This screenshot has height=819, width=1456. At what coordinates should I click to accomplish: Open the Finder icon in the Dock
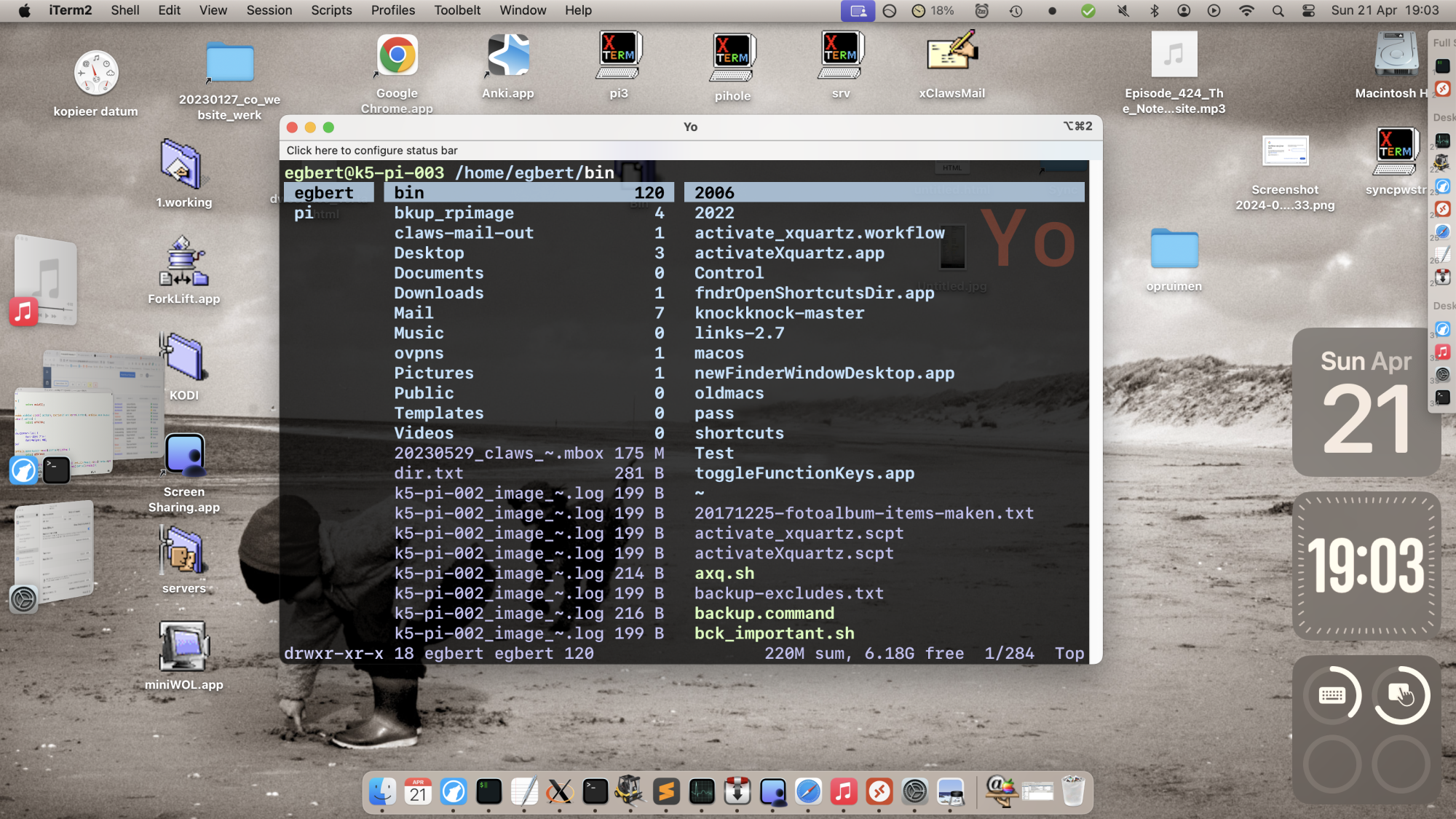[382, 791]
